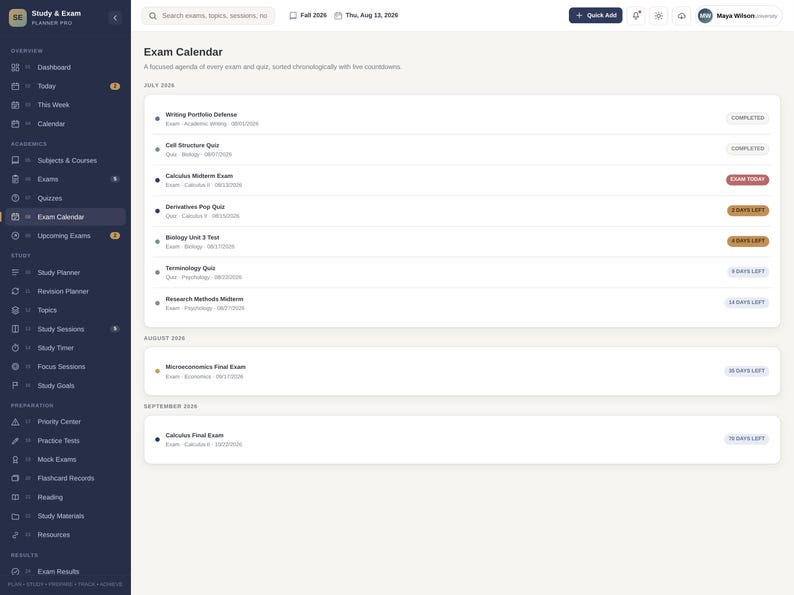Click the Quick Add button
This screenshot has width=794, height=595.
[x=596, y=15]
